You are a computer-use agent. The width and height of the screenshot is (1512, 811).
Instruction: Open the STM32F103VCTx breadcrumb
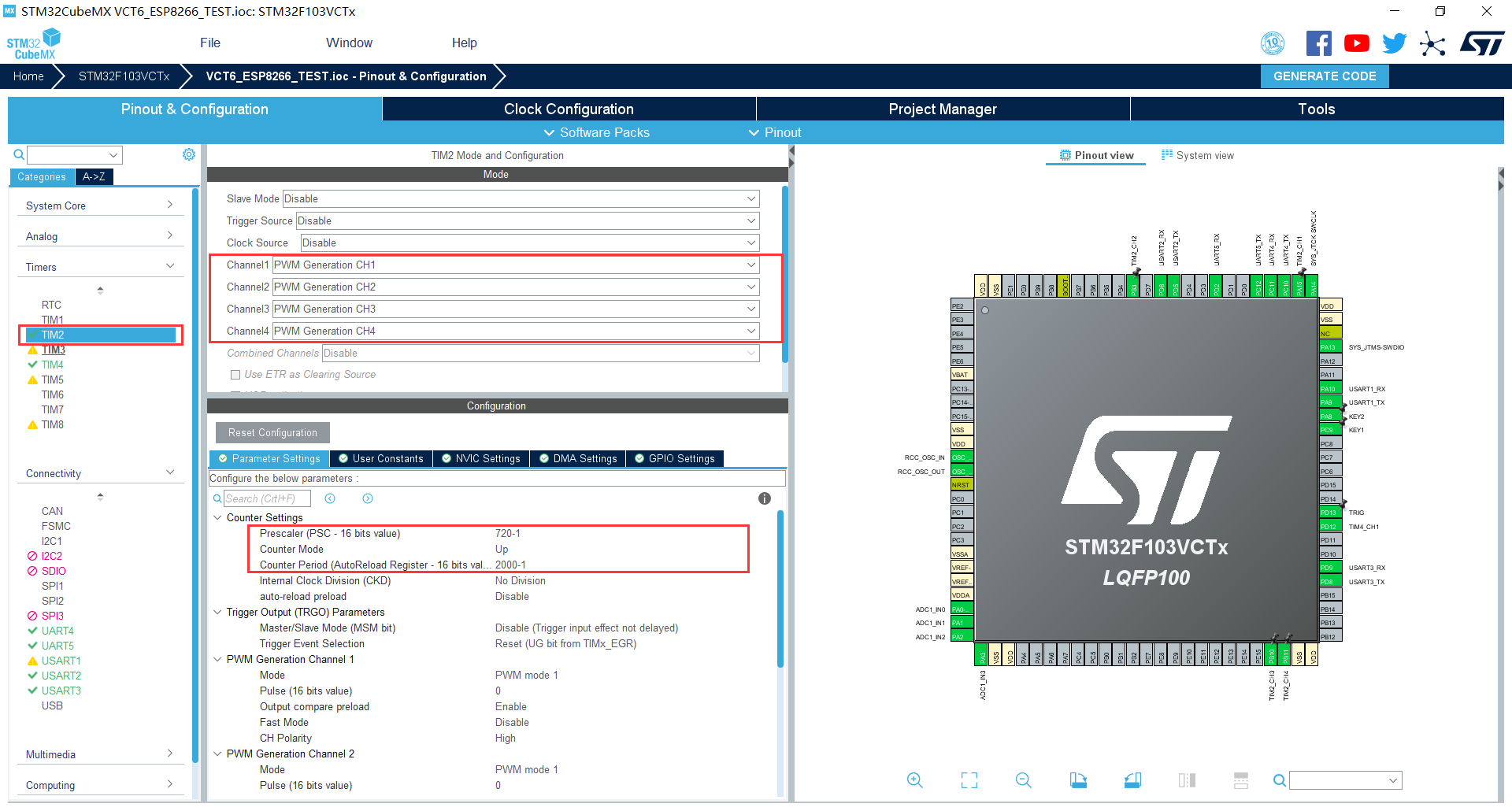(x=124, y=76)
